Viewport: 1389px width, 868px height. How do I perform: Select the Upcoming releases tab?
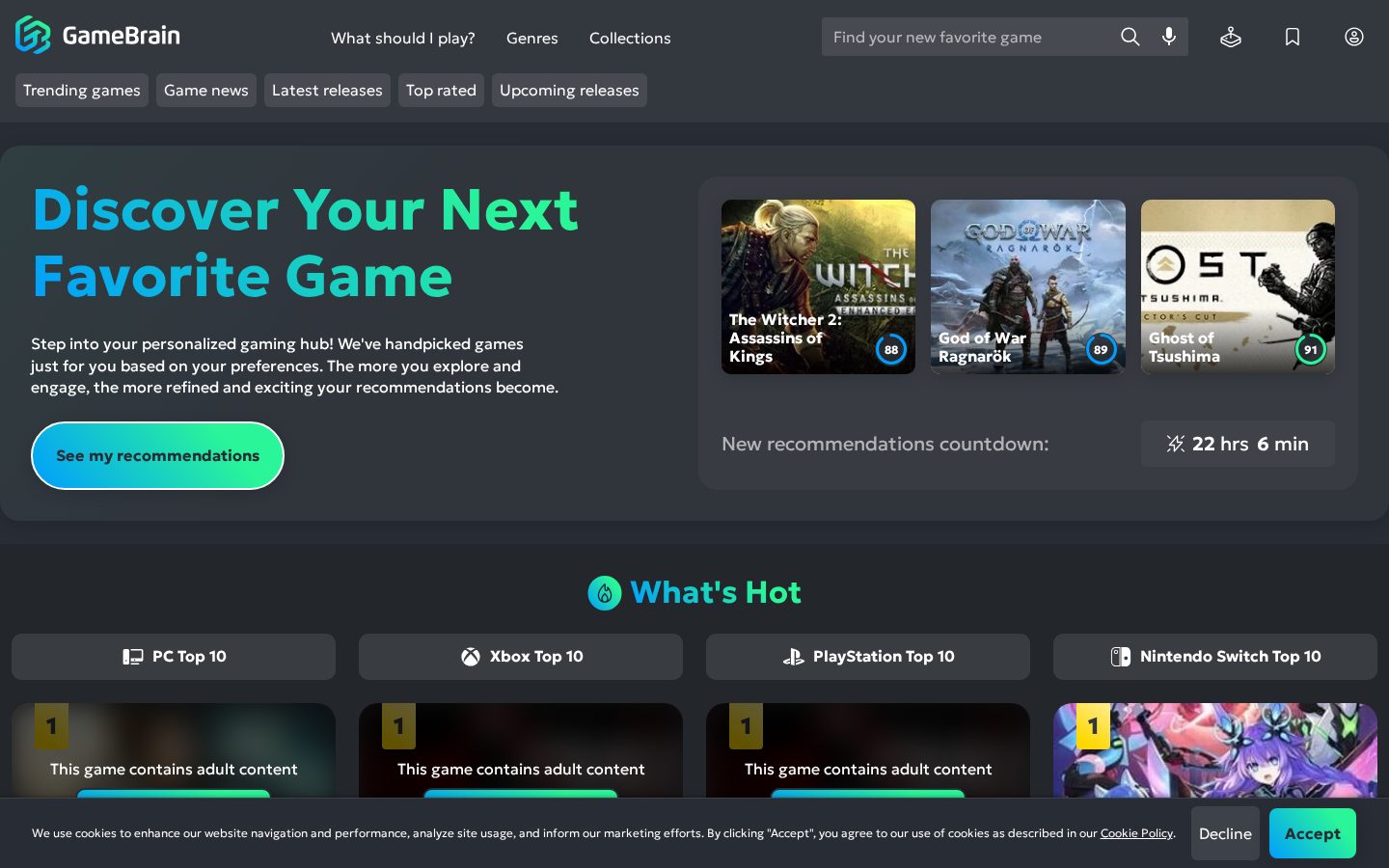click(569, 90)
